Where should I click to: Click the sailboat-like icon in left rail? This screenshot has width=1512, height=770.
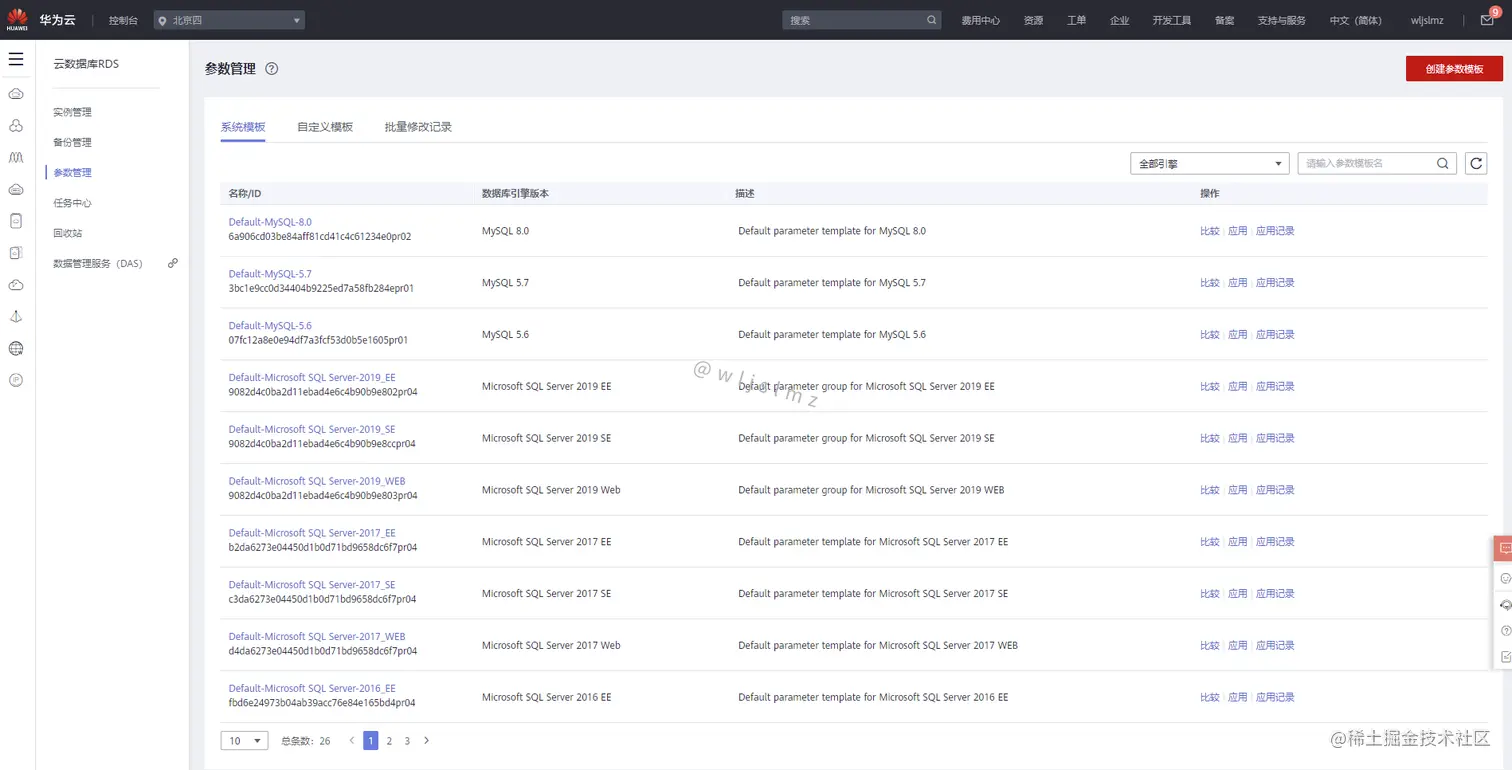(16, 316)
